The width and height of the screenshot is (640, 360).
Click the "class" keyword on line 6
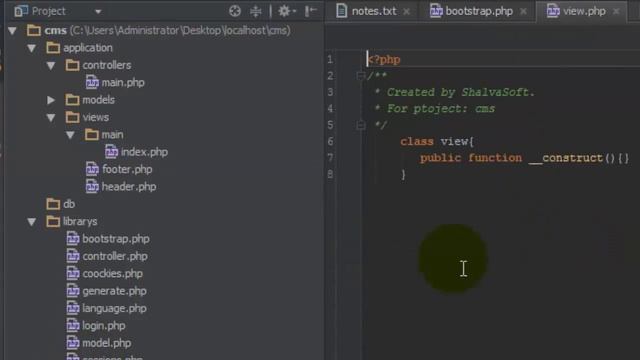pos(417,142)
